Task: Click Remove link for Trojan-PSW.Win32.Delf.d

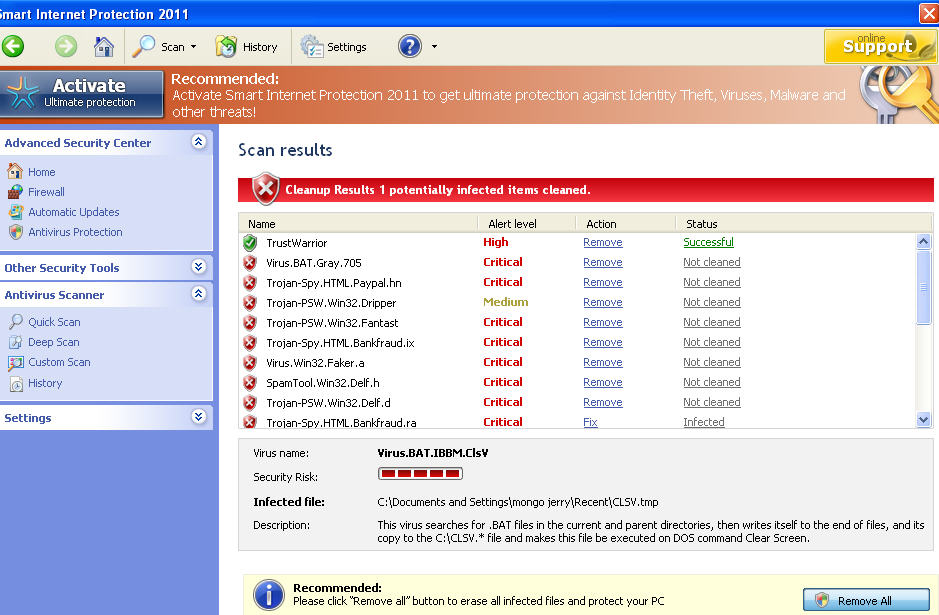Action: pyautogui.click(x=602, y=402)
